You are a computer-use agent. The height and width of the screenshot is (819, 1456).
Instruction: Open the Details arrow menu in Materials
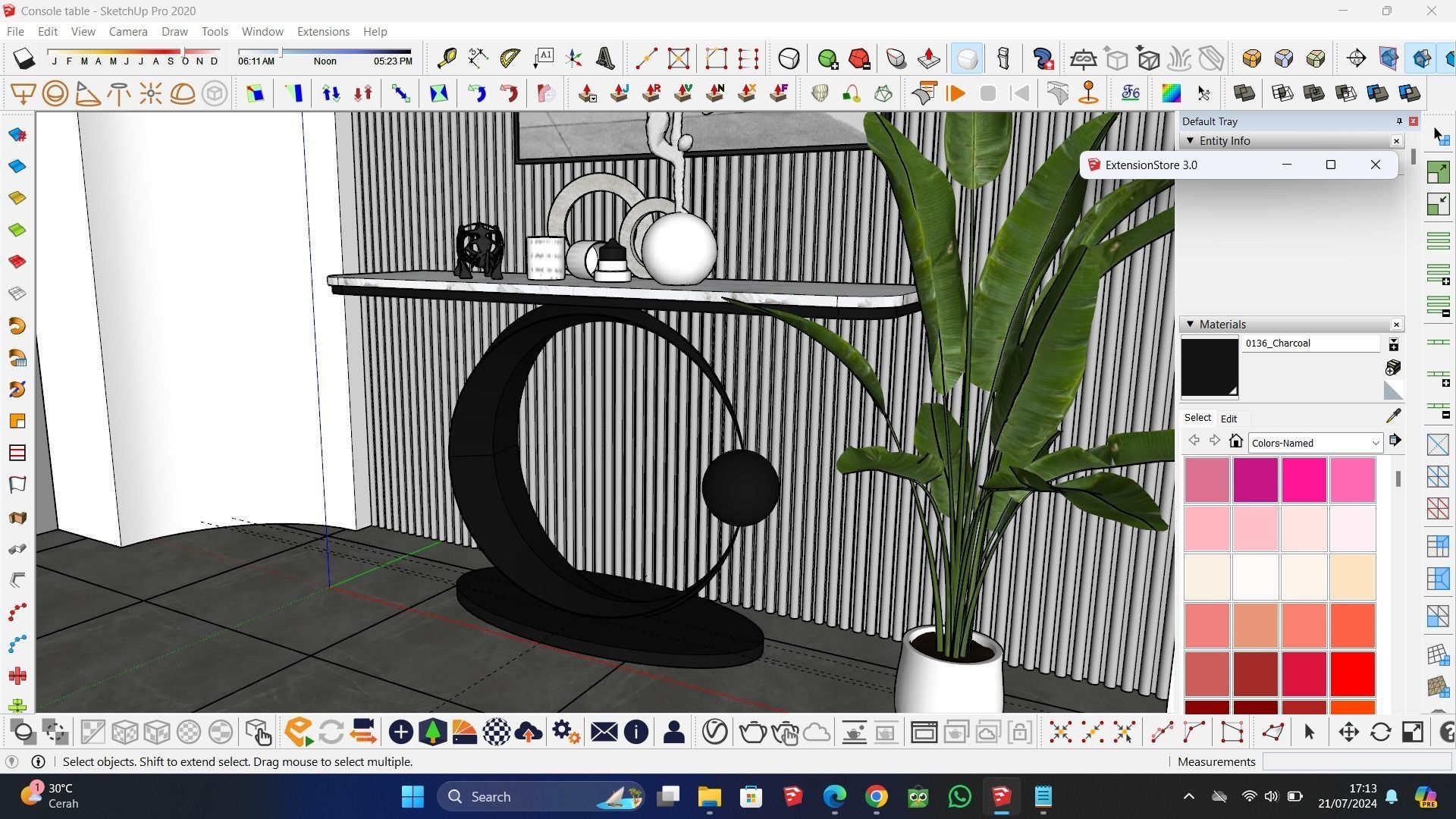click(1395, 441)
